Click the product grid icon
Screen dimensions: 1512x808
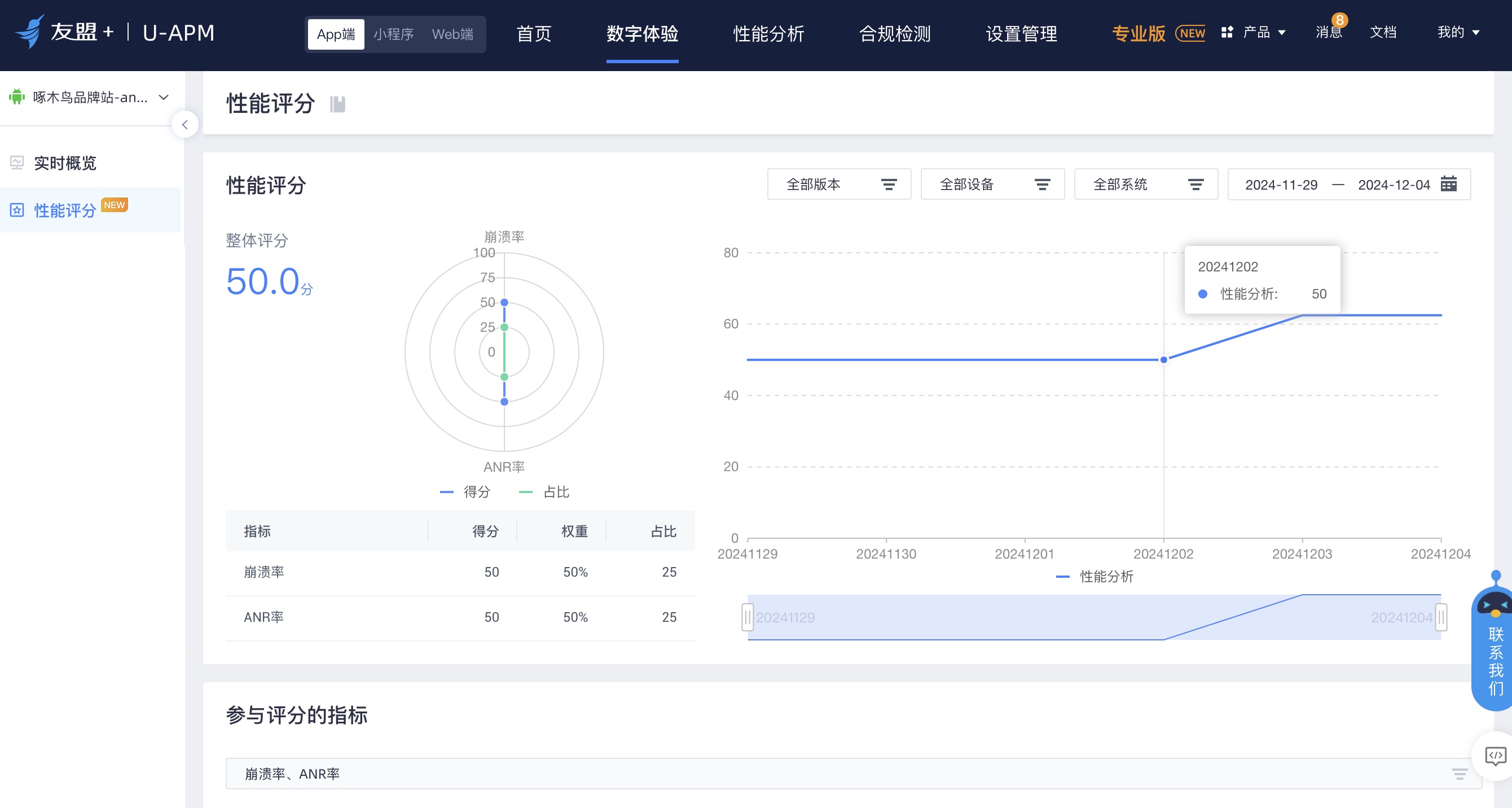(1227, 32)
